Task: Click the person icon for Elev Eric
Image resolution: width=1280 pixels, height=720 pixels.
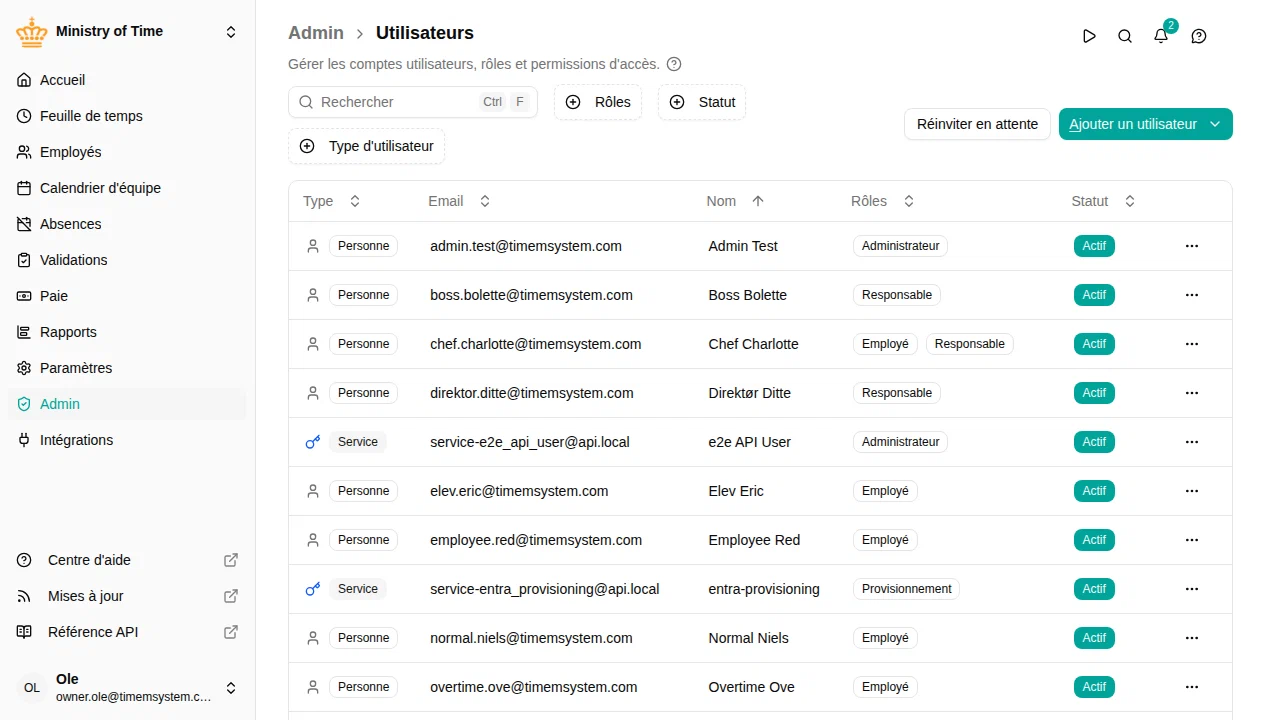Action: point(312,491)
